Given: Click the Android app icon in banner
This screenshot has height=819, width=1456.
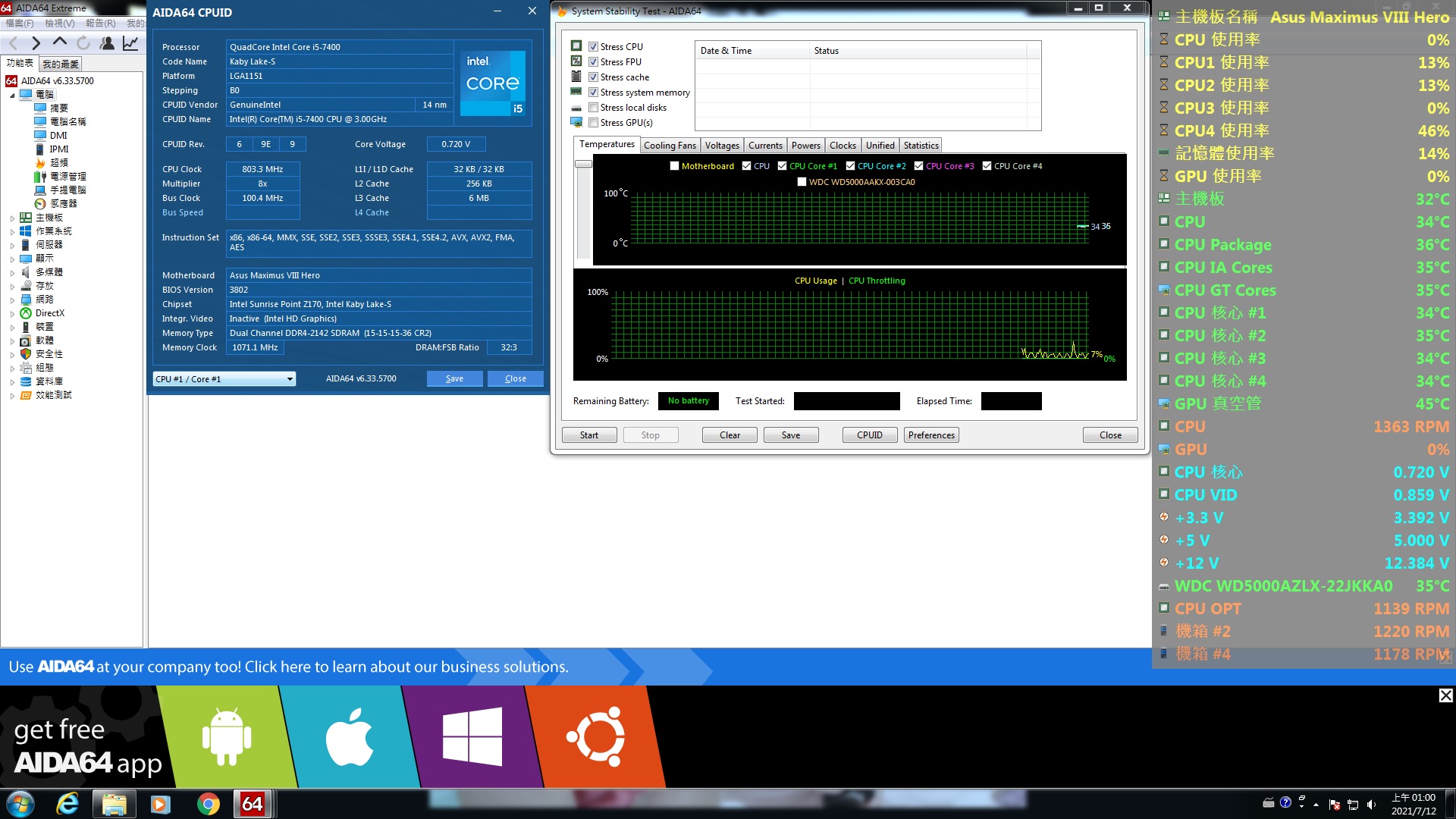Looking at the screenshot, I should click(x=226, y=736).
